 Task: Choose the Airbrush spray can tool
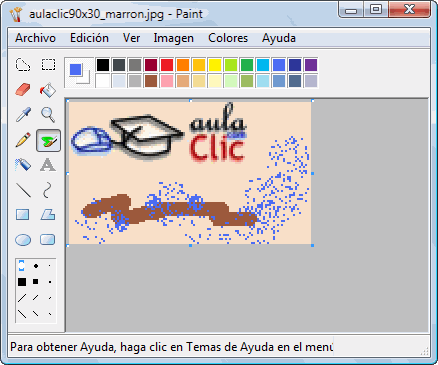tap(23, 165)
